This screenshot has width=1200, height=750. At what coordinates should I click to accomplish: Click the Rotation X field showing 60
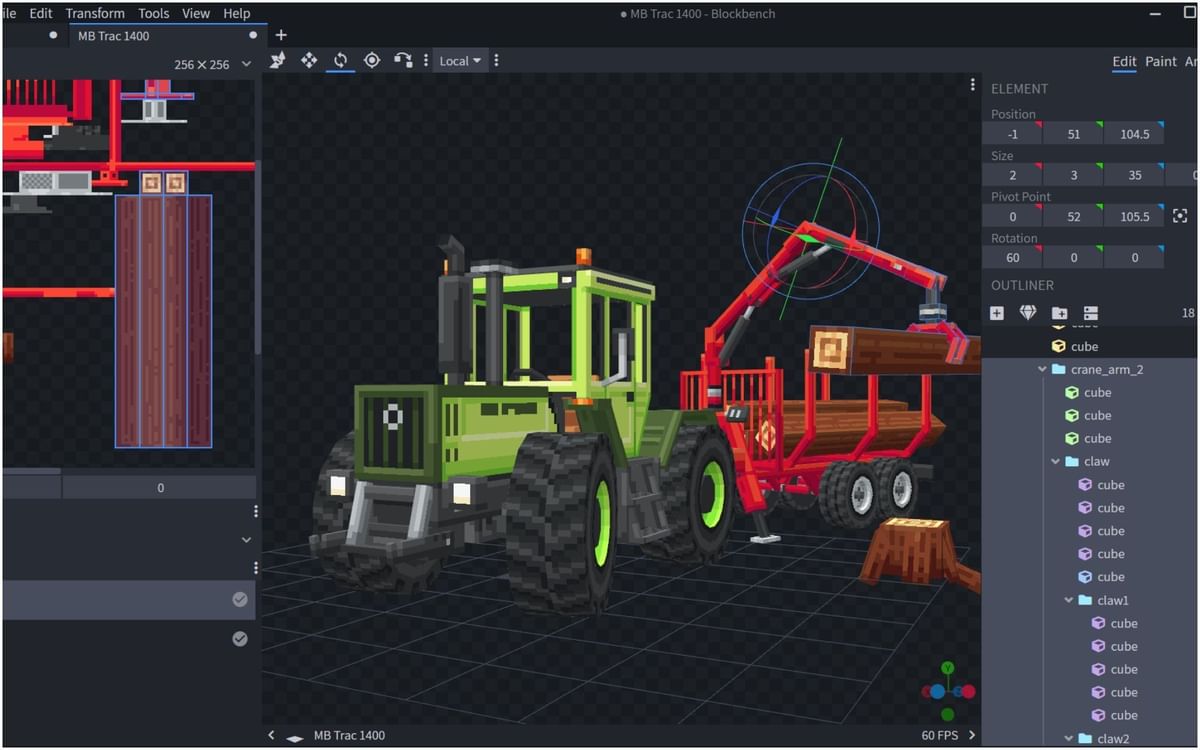pyautogui.click(x=1012, y=258)
